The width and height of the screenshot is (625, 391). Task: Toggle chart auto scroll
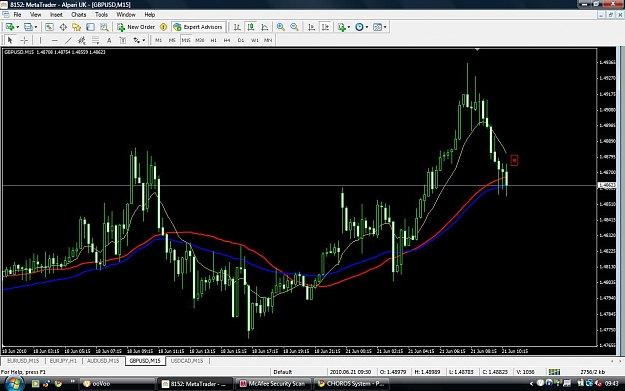311,27
